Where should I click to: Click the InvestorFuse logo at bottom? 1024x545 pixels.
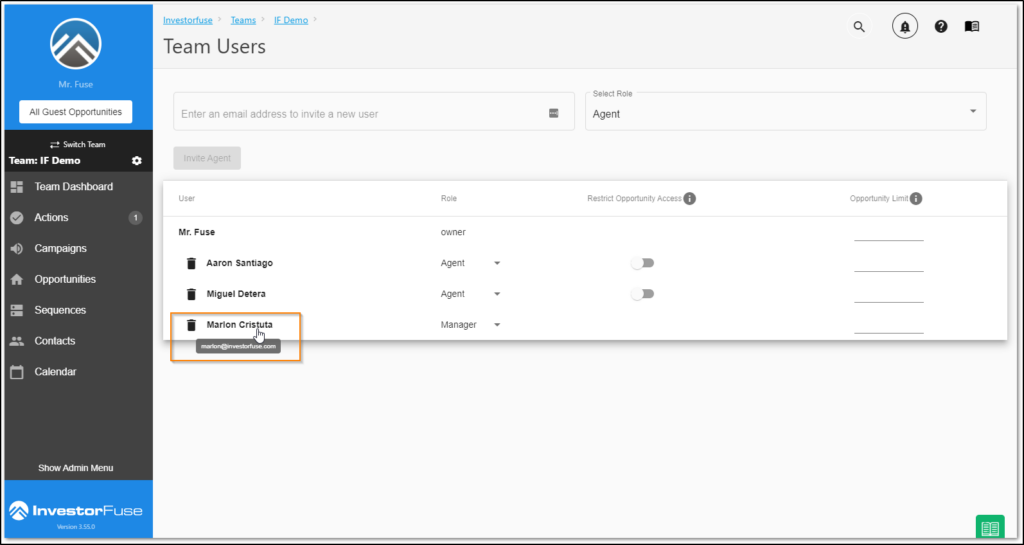(x=76, y=511)
